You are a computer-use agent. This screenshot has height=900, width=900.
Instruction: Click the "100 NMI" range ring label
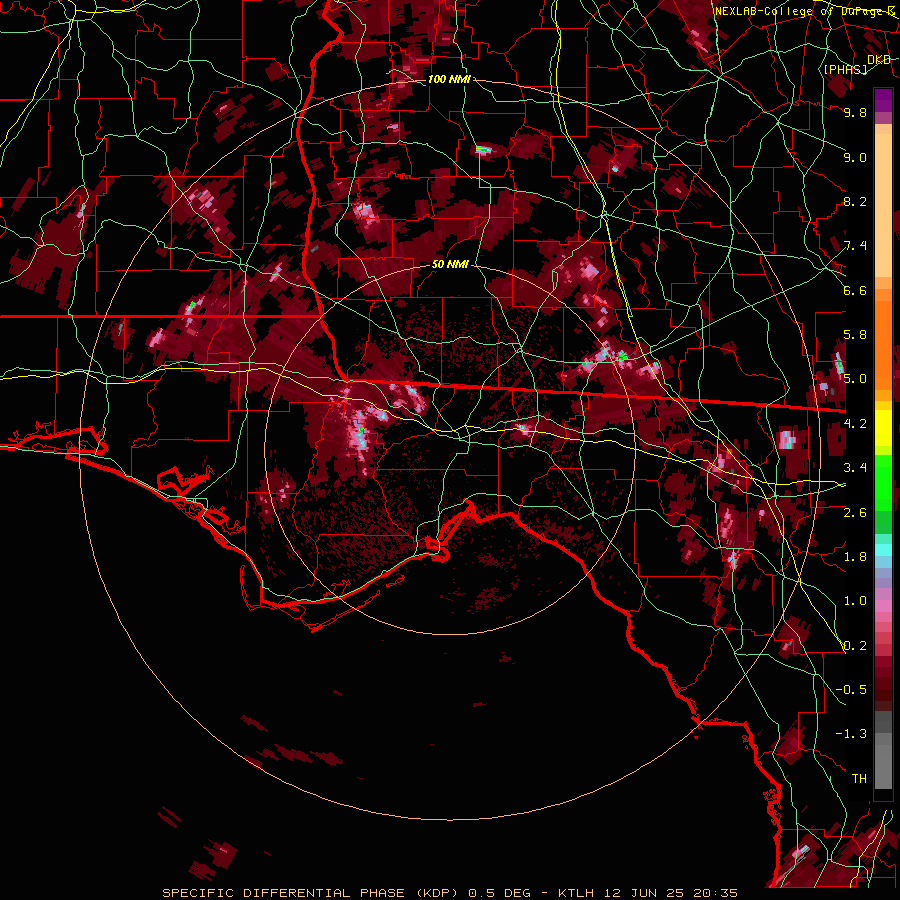click(x=449, y=79)
